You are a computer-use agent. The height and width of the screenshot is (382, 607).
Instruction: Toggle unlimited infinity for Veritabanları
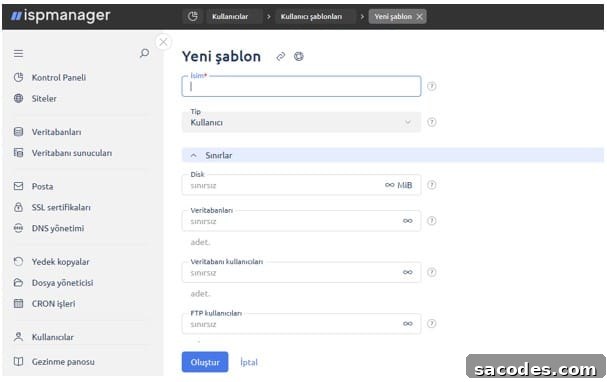coord(407,221)
